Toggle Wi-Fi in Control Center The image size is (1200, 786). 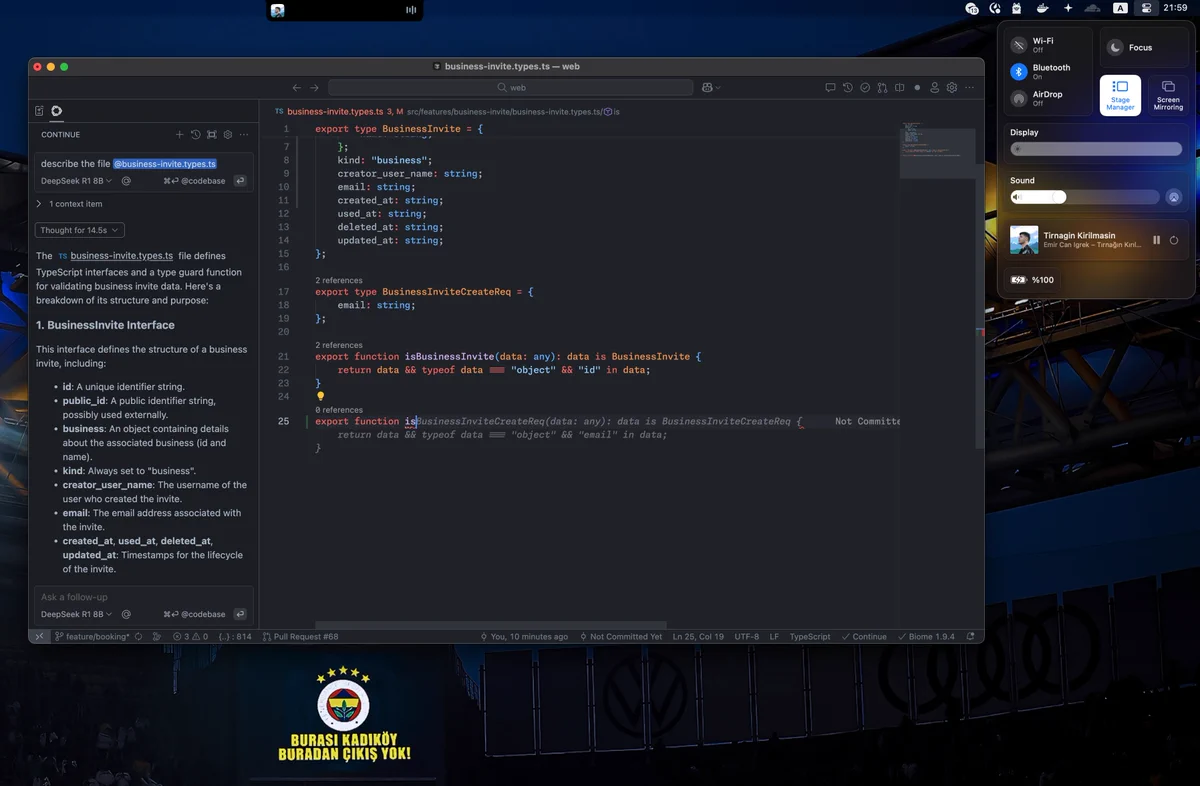tap(1019, 45)
